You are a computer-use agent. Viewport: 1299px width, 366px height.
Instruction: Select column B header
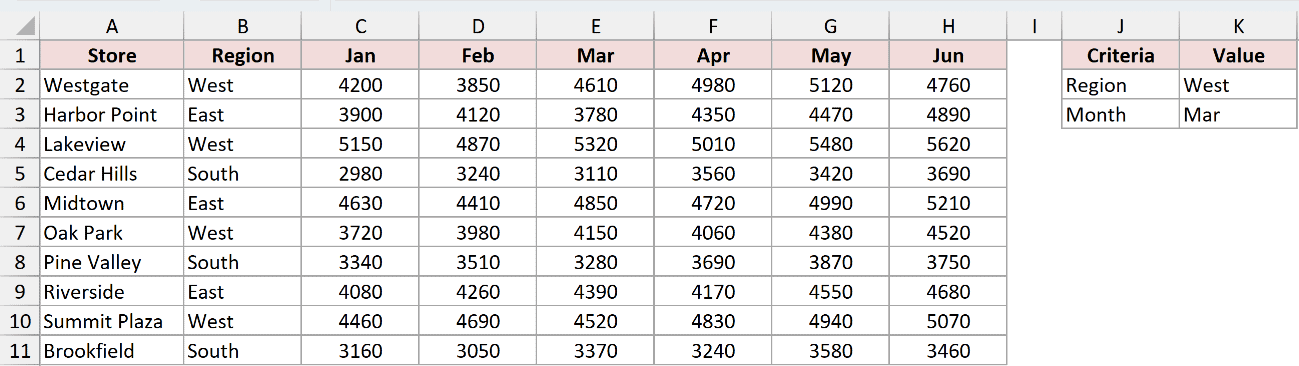(243, 27)
